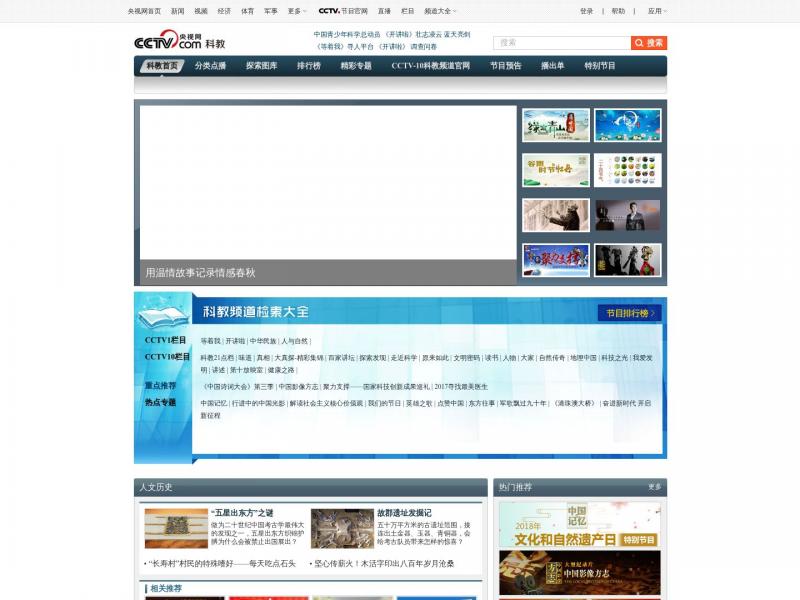Select the 科教首页 navigation tab
The height and width of the screenshot is (600, 800).
(x=162, y=66)
